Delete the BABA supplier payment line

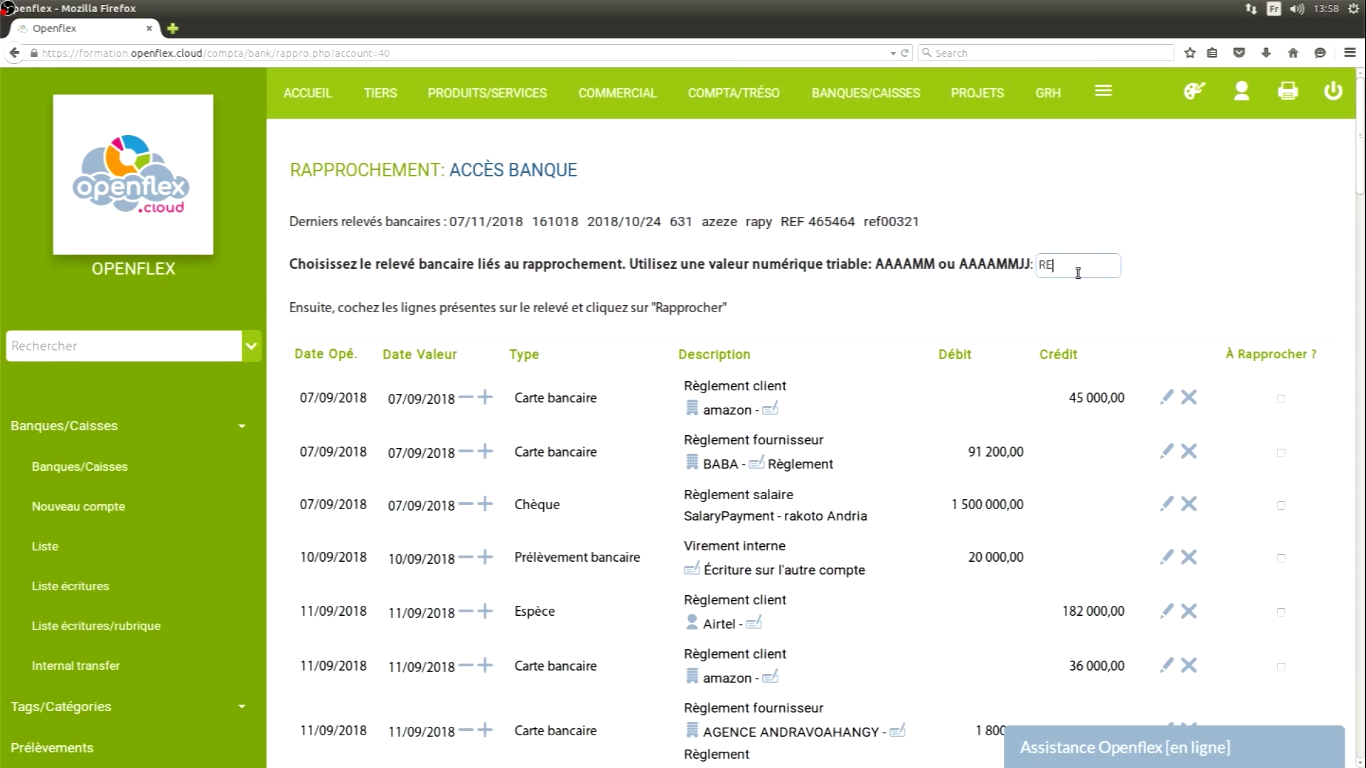(1189, 451)
